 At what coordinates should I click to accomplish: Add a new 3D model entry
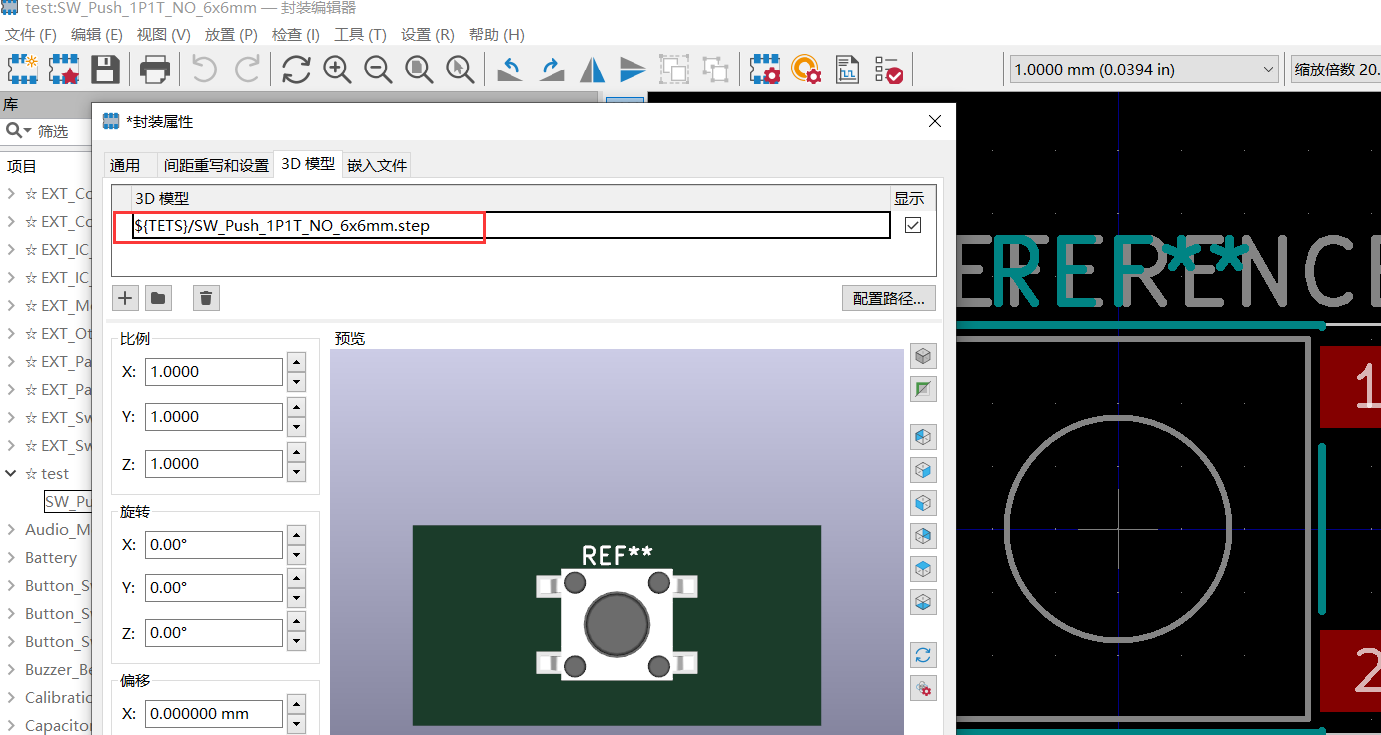click(124, 297)
